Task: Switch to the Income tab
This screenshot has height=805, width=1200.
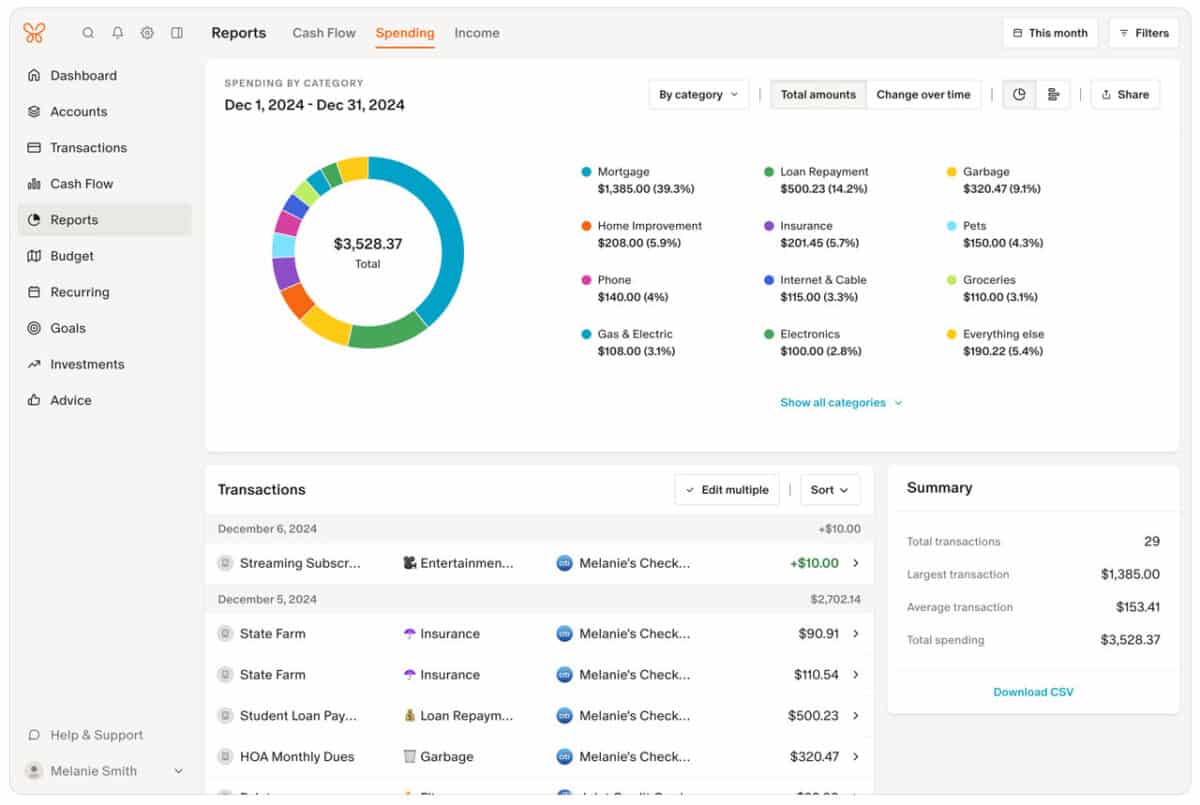Action: coord(477,33)
